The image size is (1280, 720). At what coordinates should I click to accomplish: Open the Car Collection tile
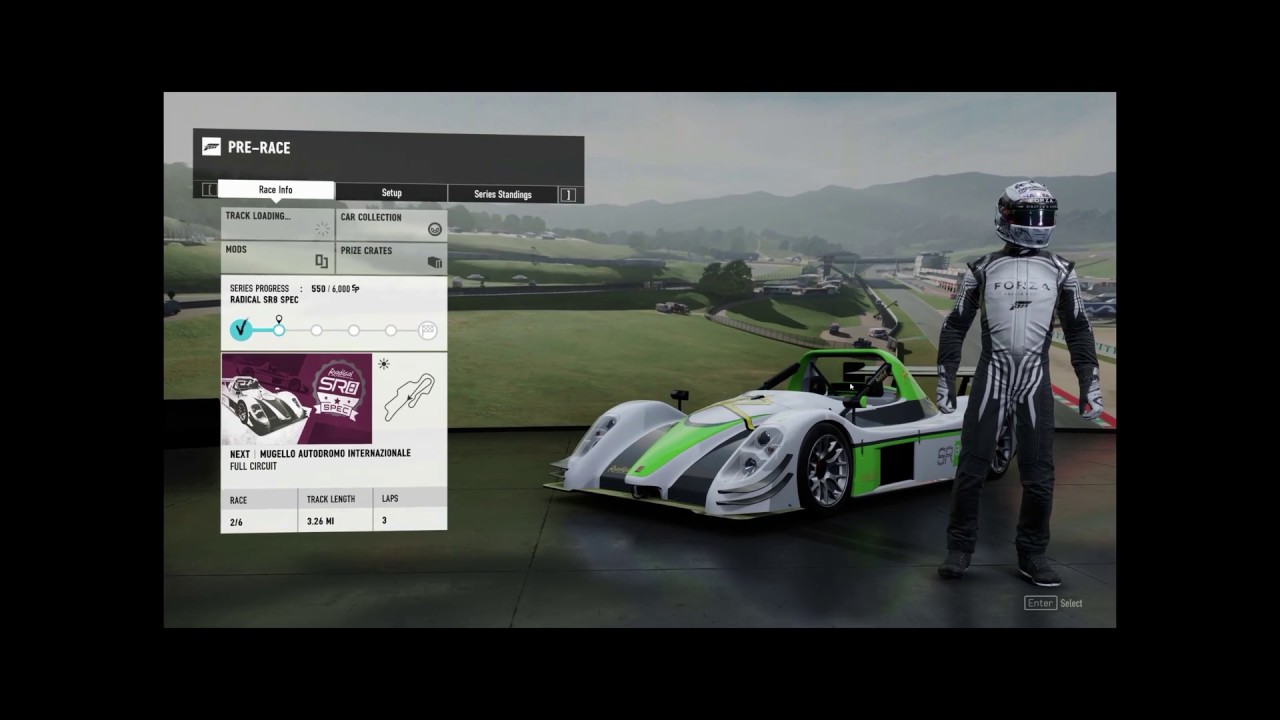391,224
